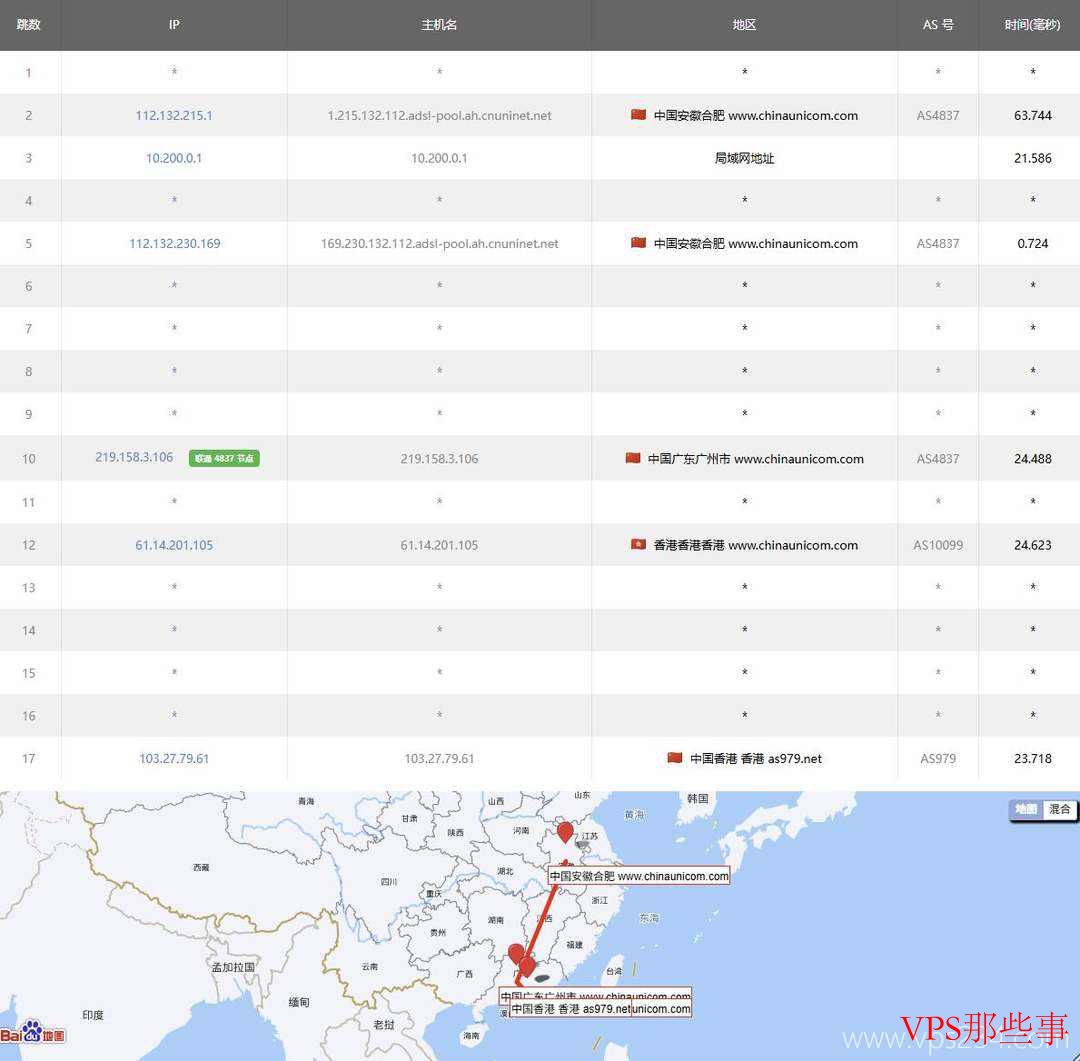Click the 24.623 time value
The height and width of the screenshot is (1061, 1080).
1032,545
